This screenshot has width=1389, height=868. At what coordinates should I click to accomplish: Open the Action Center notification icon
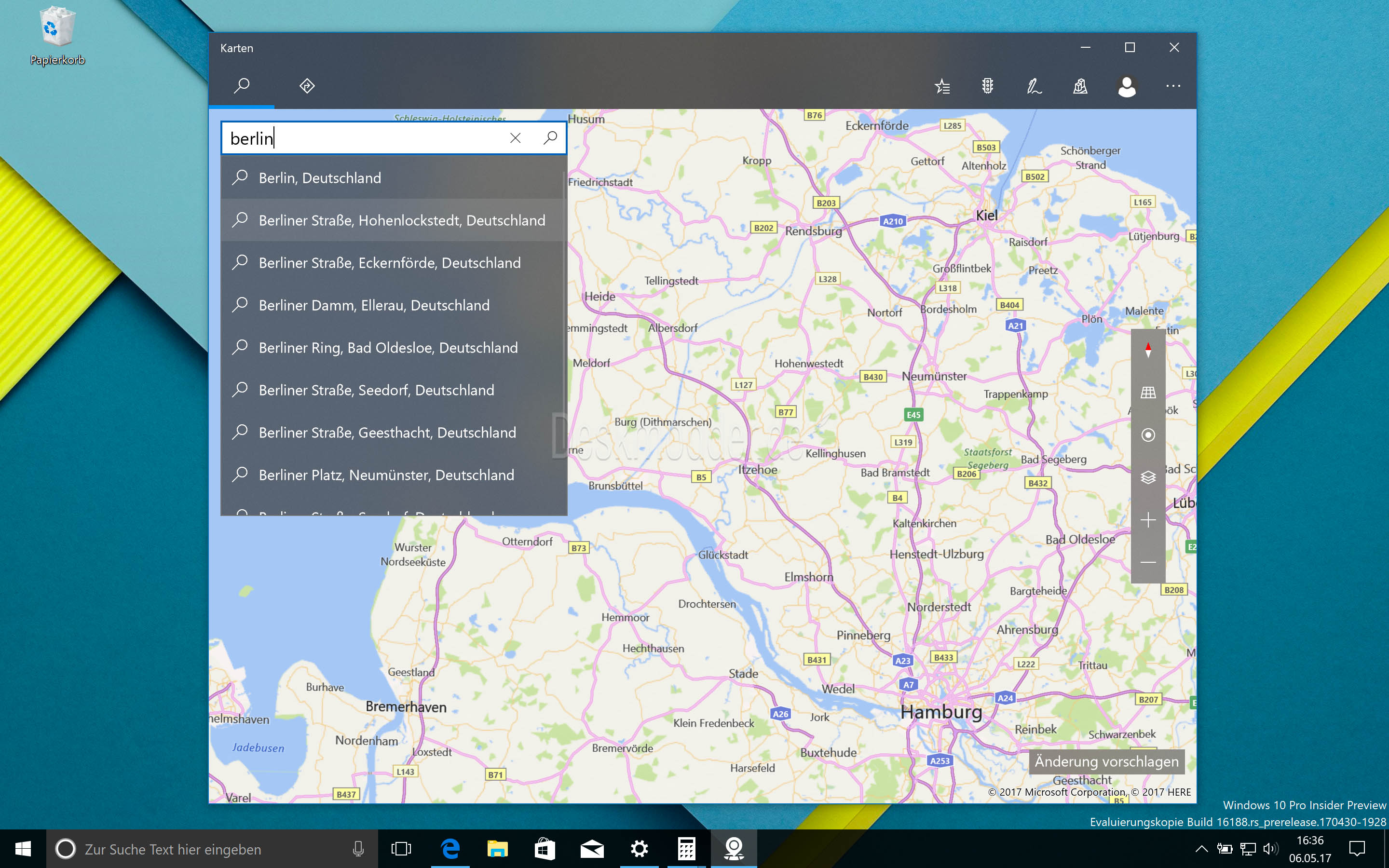click(1357, 849)
